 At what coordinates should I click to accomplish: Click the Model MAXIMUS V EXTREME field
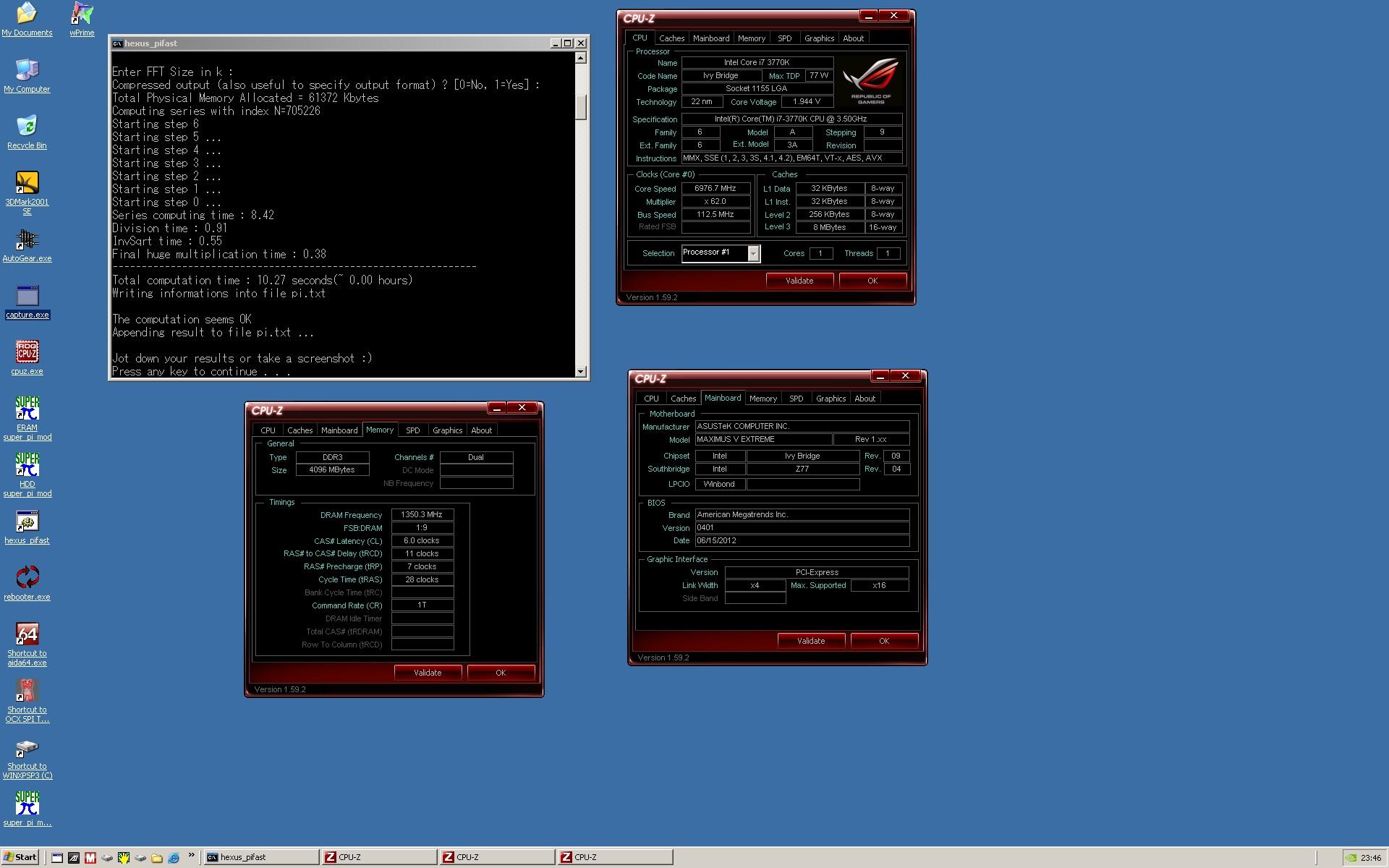763,440
